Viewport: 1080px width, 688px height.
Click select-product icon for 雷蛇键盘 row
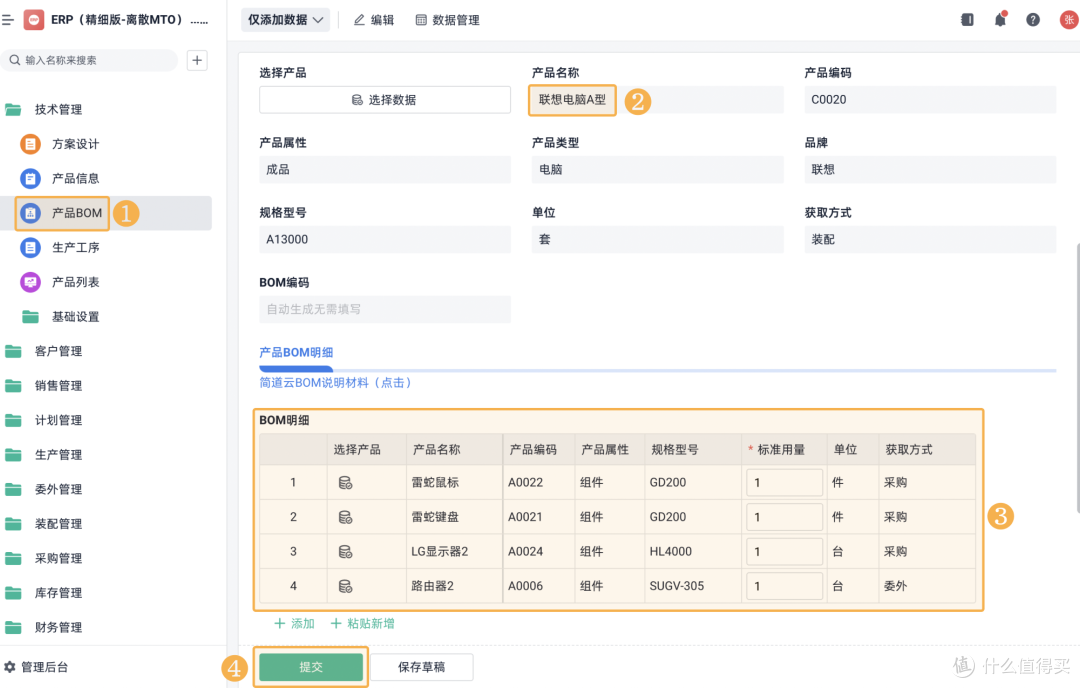tap(345, 517)
